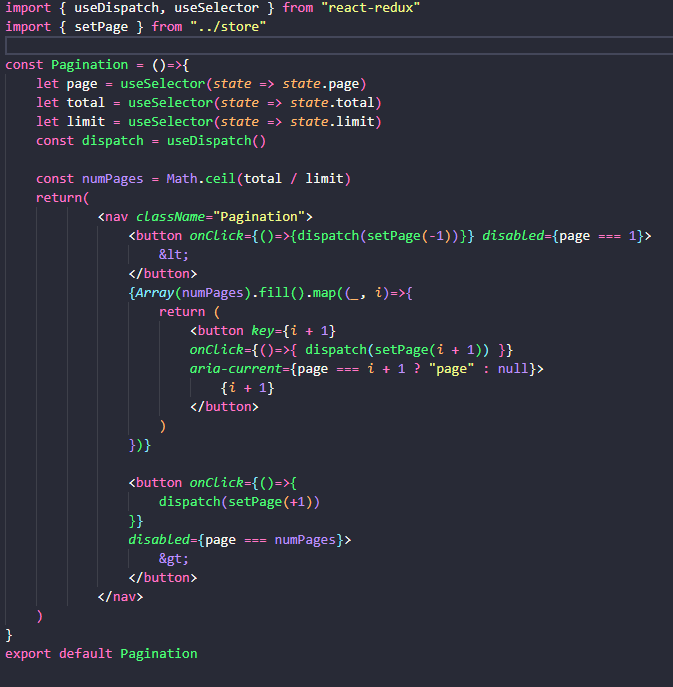This screenshot has width=673, height=687.
Task: Click 'setPage(+1)' dispatch call
Action: pos(270,502)
